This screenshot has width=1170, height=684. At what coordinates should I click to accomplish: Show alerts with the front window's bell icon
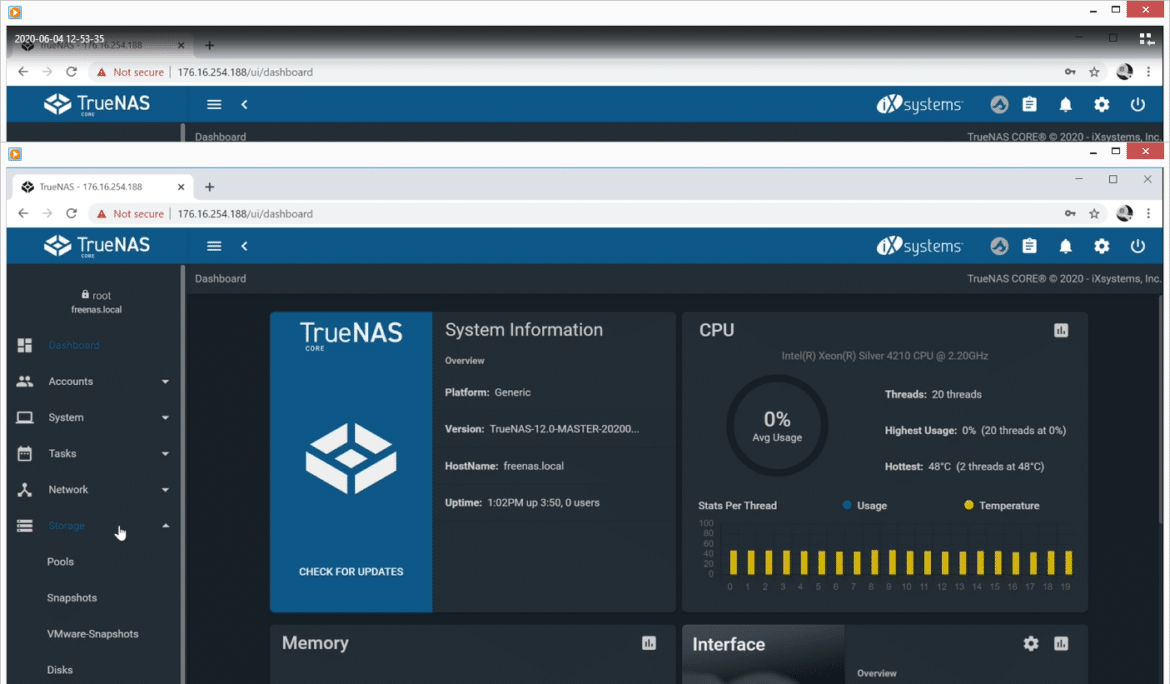1066,246
